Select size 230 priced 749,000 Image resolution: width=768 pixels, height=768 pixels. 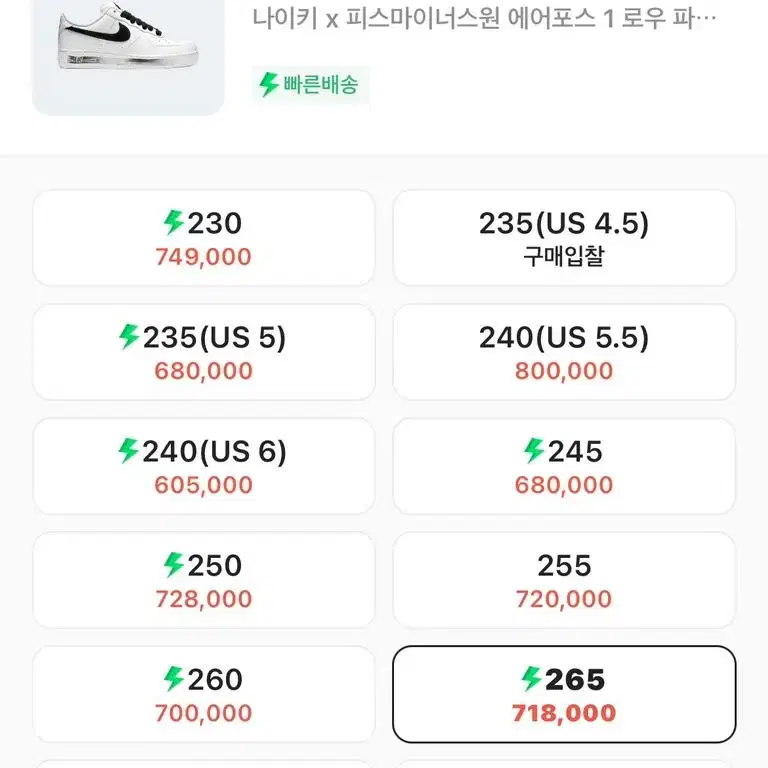[x=204, y=238]
